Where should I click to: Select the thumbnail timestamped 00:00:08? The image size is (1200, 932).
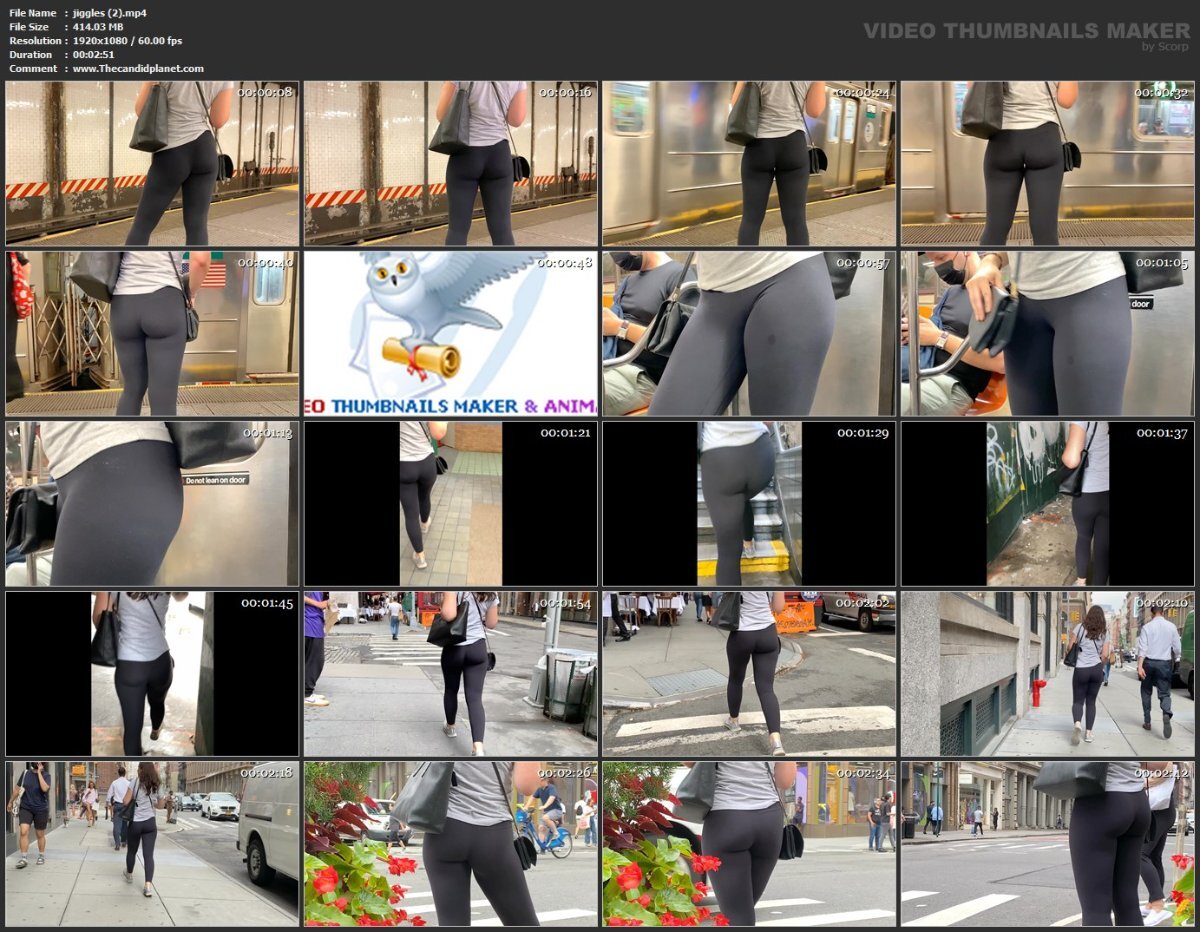[x=152, y=164]
